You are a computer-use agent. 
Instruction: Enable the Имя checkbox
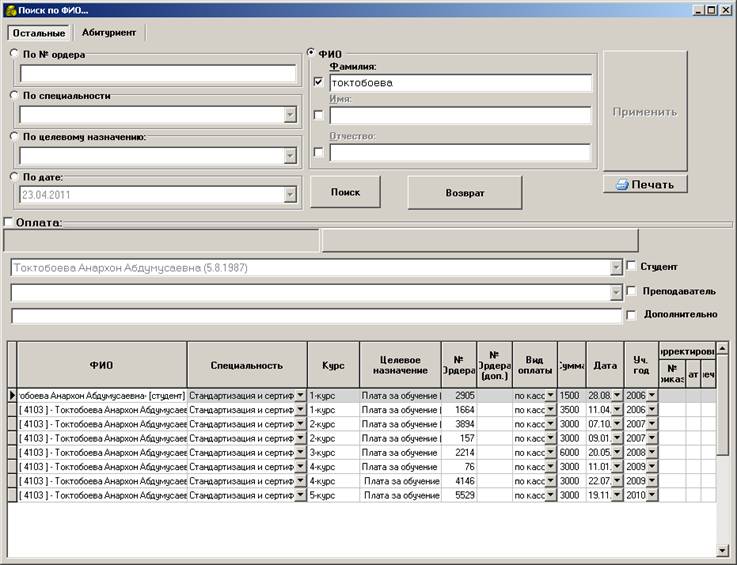(318, 115)
